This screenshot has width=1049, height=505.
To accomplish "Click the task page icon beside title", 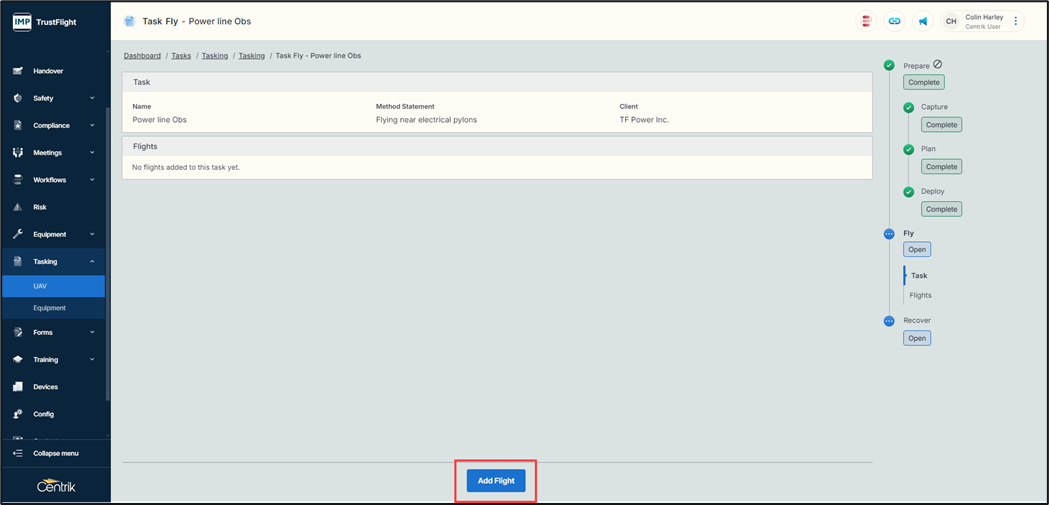I will click(129, 21).
